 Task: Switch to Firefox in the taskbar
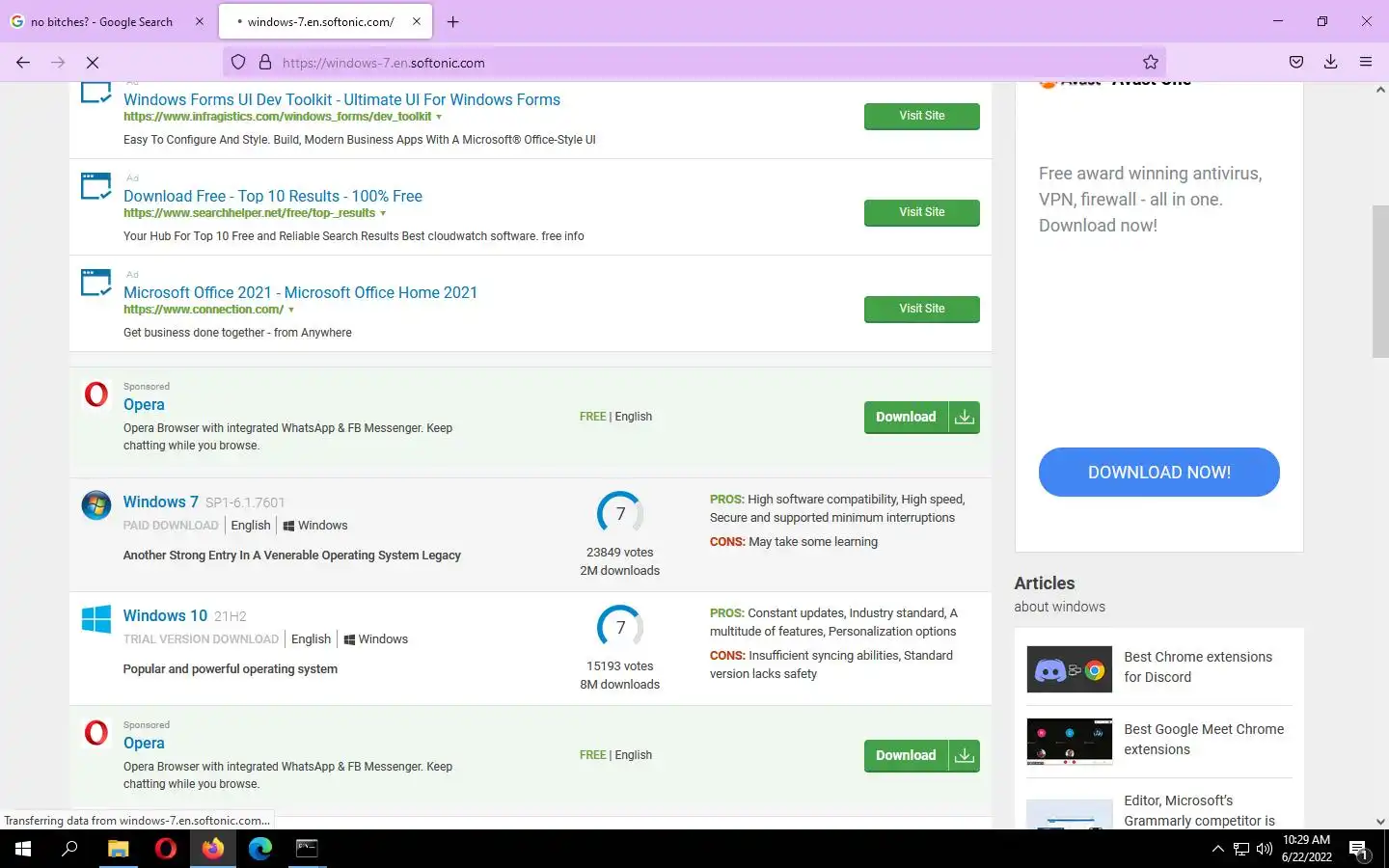(x=212, y=849)
